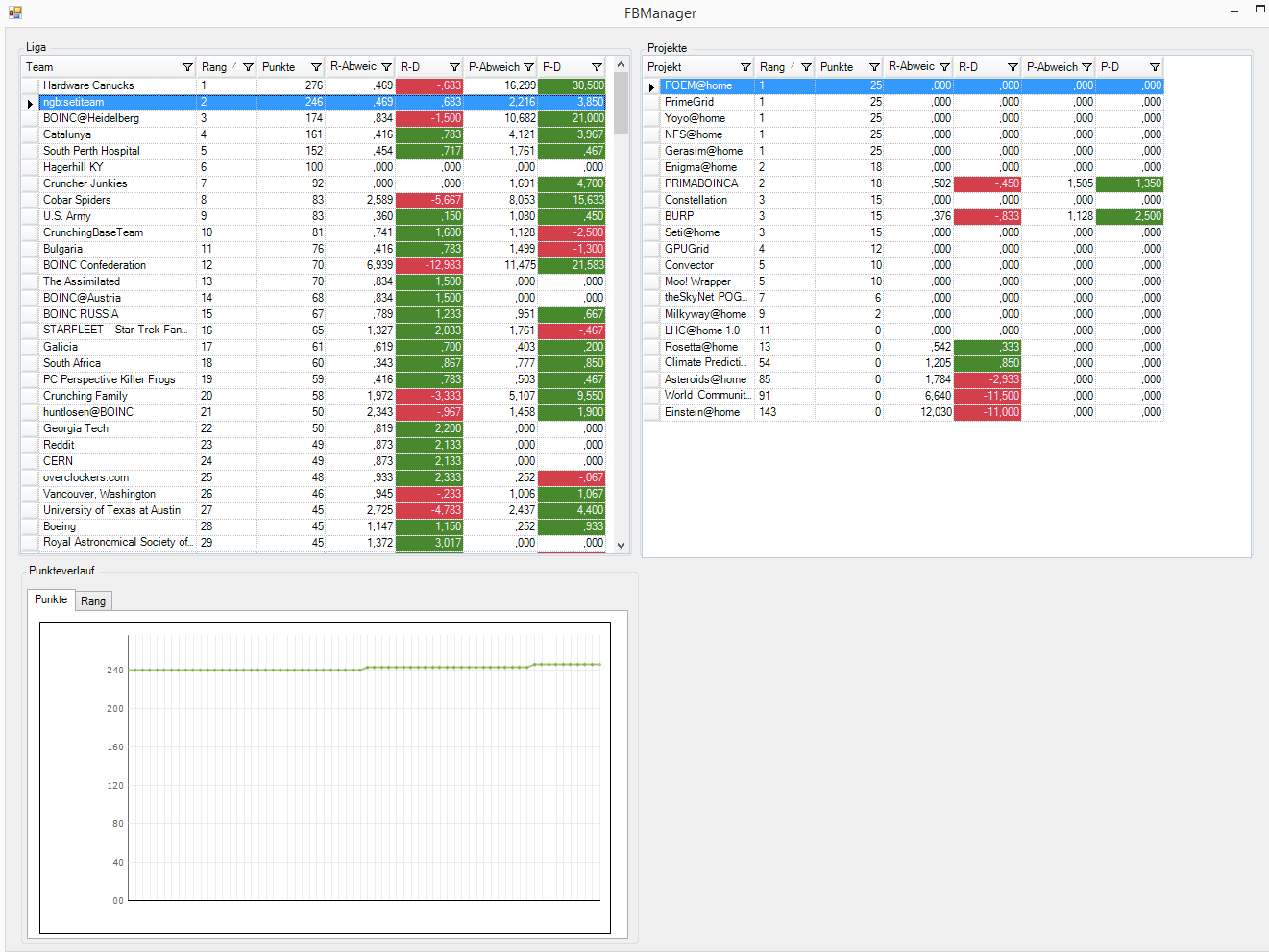Switch to the Rang chart tab
Viewport: 1269px width, 952px height.
(93, 601)
